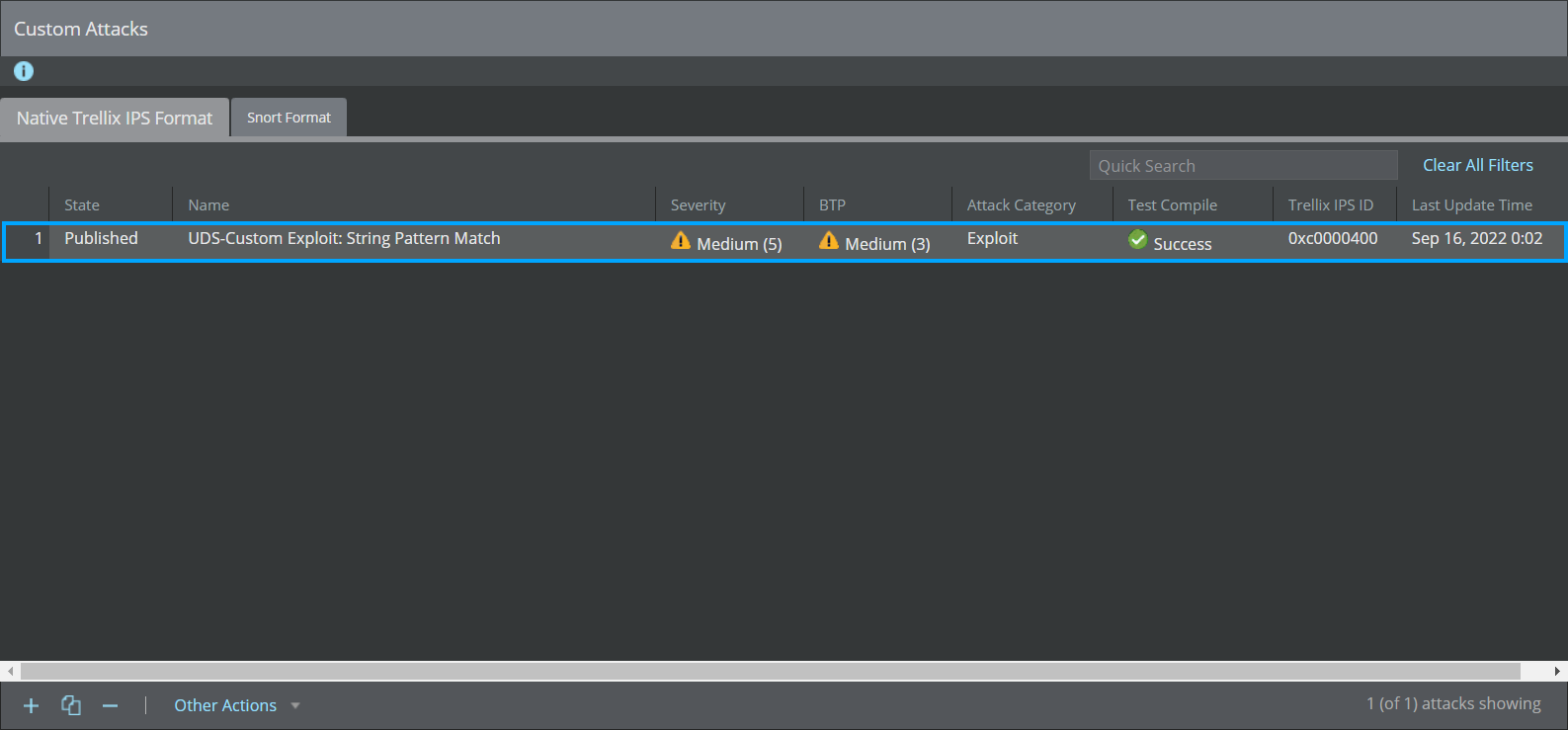Image resolution: width=1568 pixels, height=730 pixels.
Task: Add a new custom attack with plus icon
Action: coord(31,705)
